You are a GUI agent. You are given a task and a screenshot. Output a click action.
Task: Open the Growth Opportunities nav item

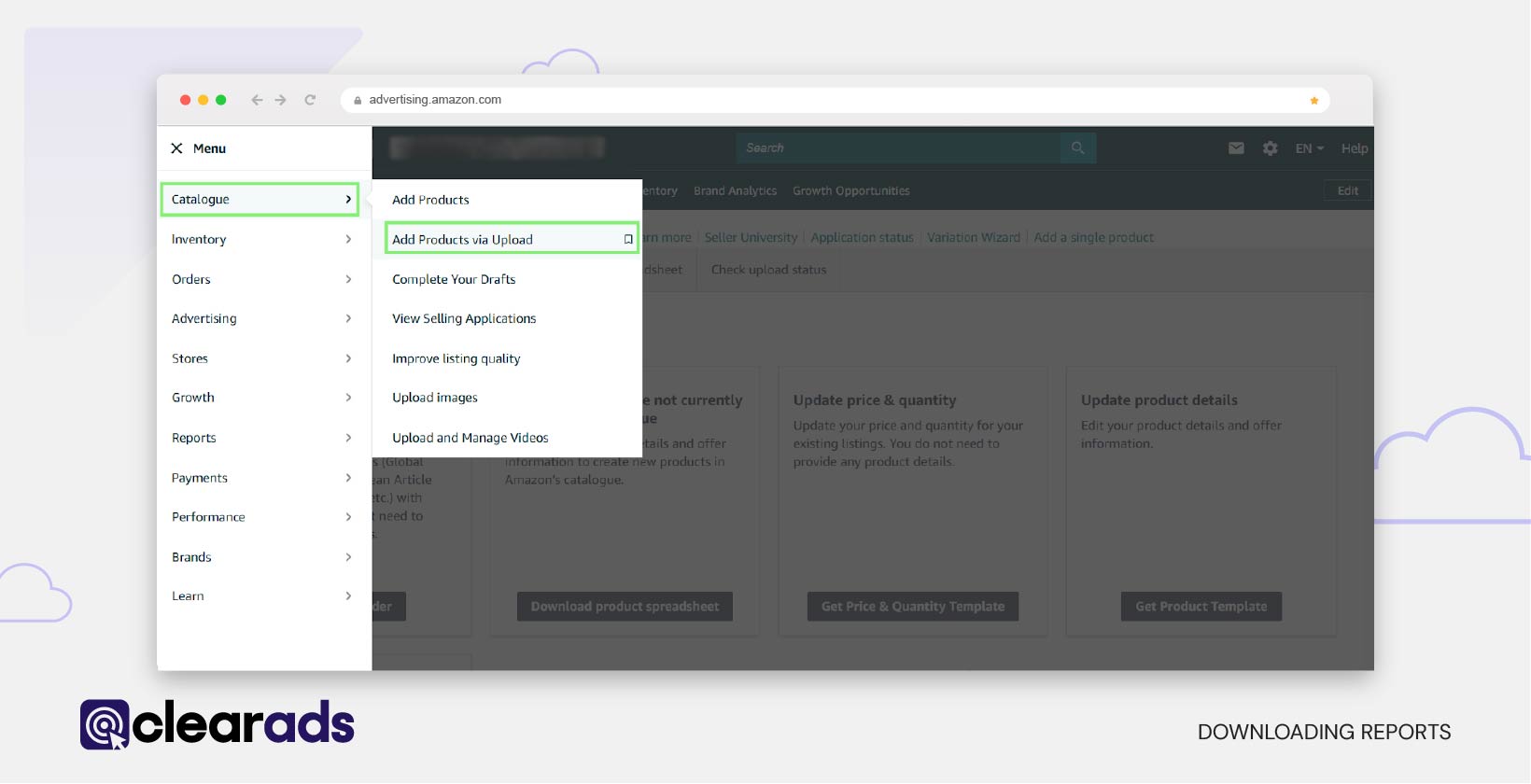tap(851, 190)
